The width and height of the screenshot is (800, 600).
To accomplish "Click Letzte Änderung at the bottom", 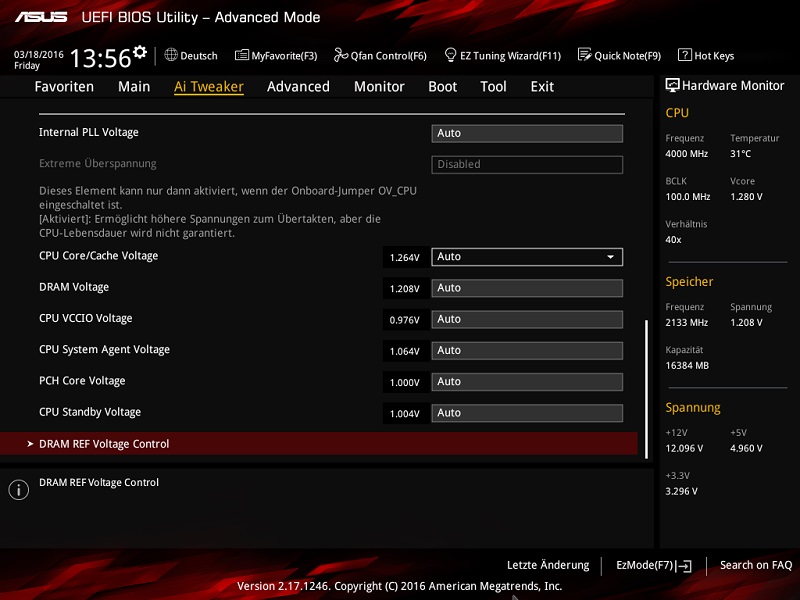I will point(548,565).
